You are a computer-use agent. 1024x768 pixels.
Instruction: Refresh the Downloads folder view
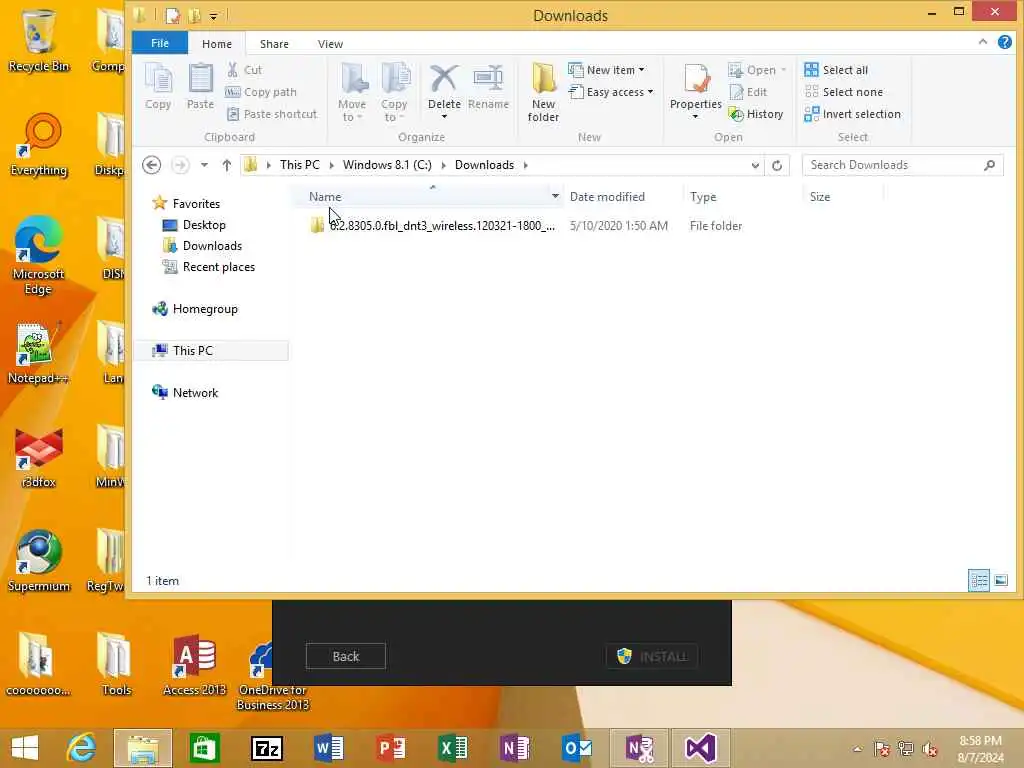(777, 165)
